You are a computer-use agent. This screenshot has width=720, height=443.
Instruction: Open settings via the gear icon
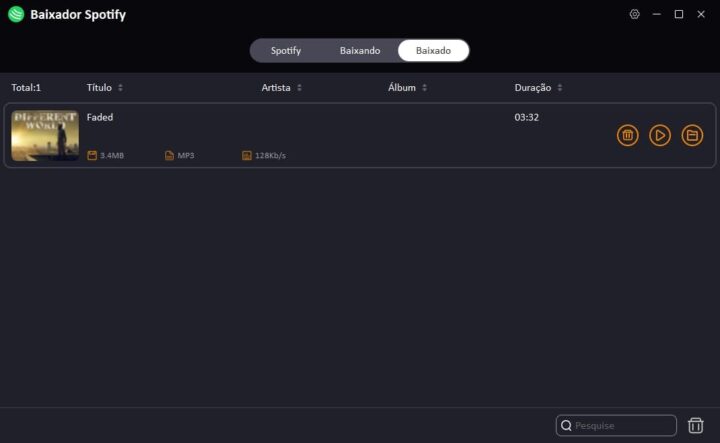click(634, 14)
